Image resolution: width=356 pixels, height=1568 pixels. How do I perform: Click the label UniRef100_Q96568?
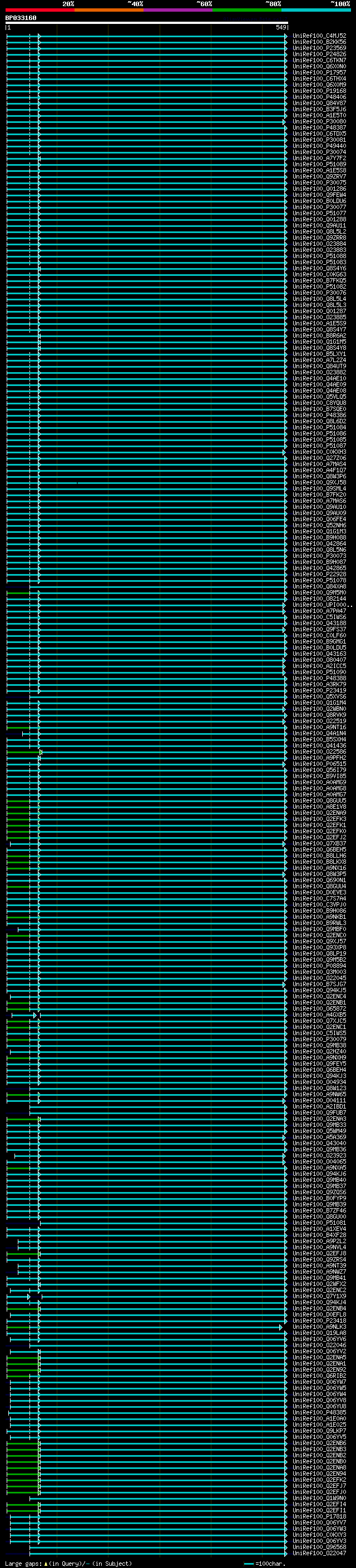point(319,1547)
